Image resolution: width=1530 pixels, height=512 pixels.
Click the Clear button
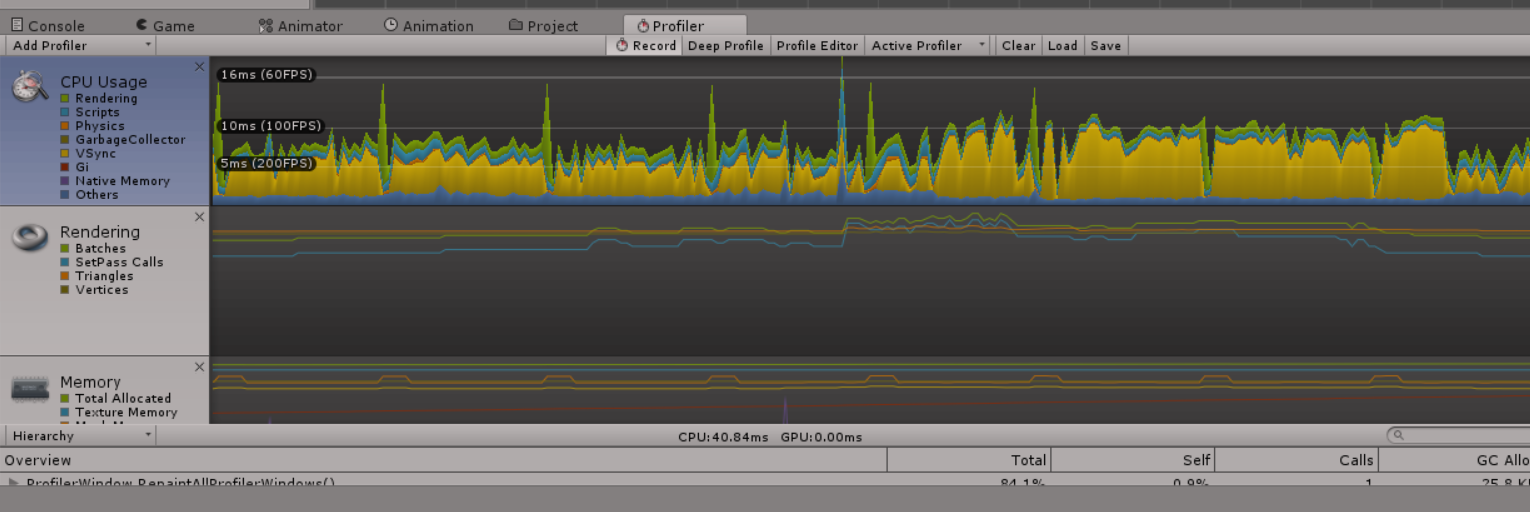[x=1018, y=45]
